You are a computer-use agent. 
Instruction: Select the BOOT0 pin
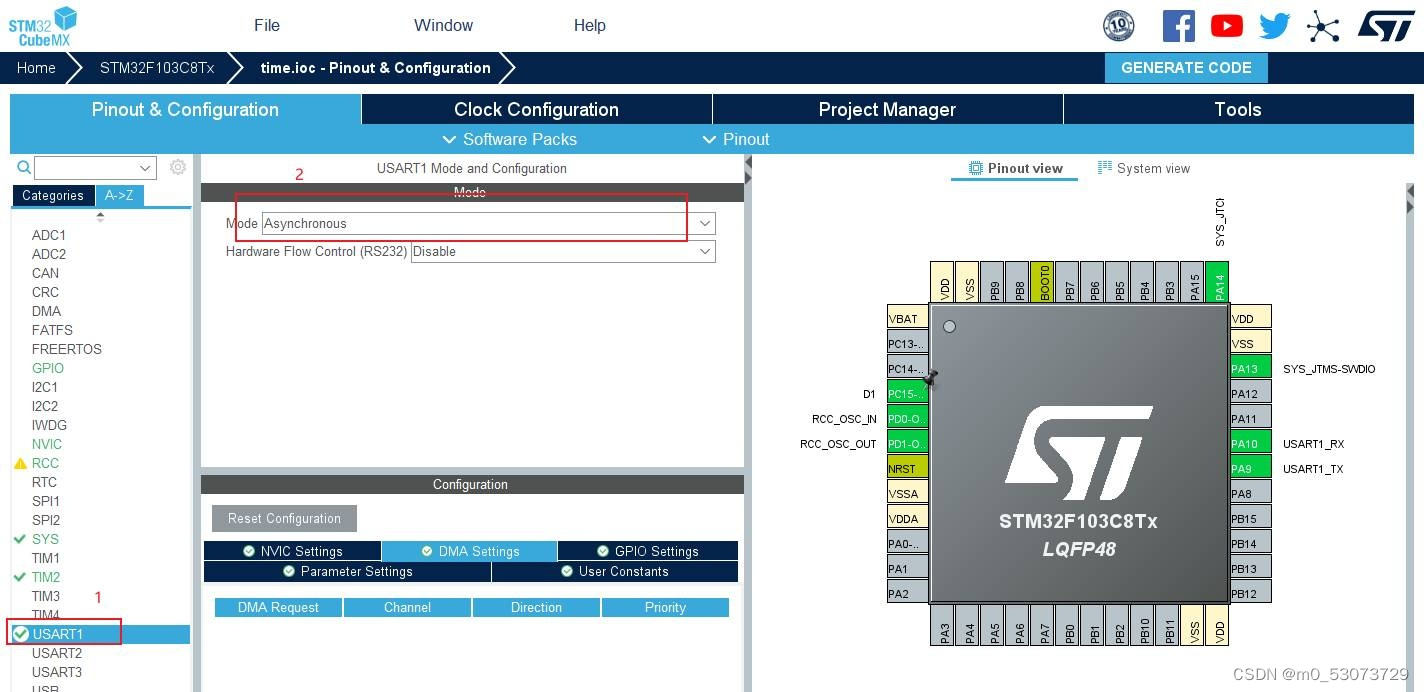pos(1042,282)
